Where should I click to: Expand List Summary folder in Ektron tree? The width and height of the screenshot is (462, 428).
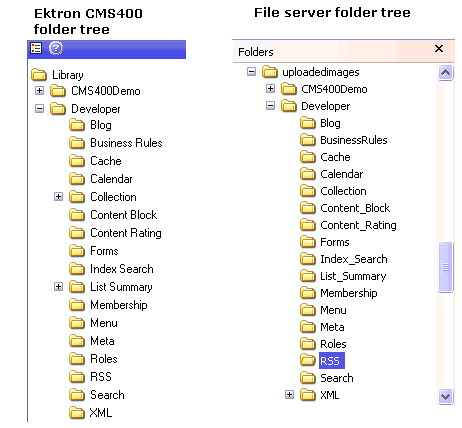58,286
